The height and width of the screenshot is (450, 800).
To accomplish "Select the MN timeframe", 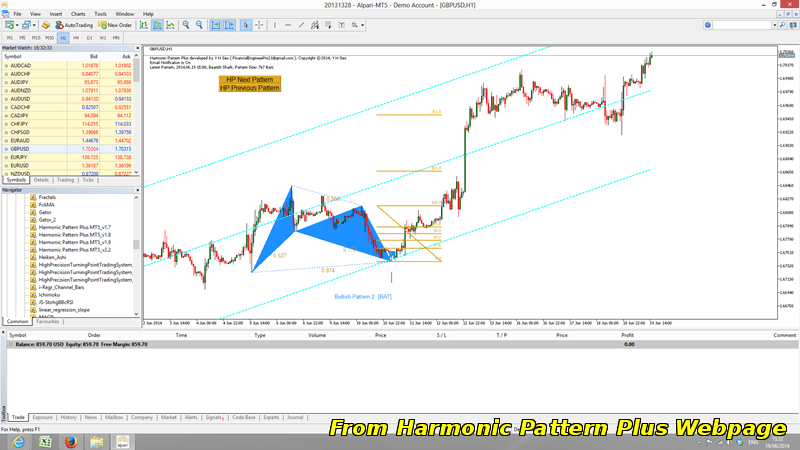I will tap(116, 38).
